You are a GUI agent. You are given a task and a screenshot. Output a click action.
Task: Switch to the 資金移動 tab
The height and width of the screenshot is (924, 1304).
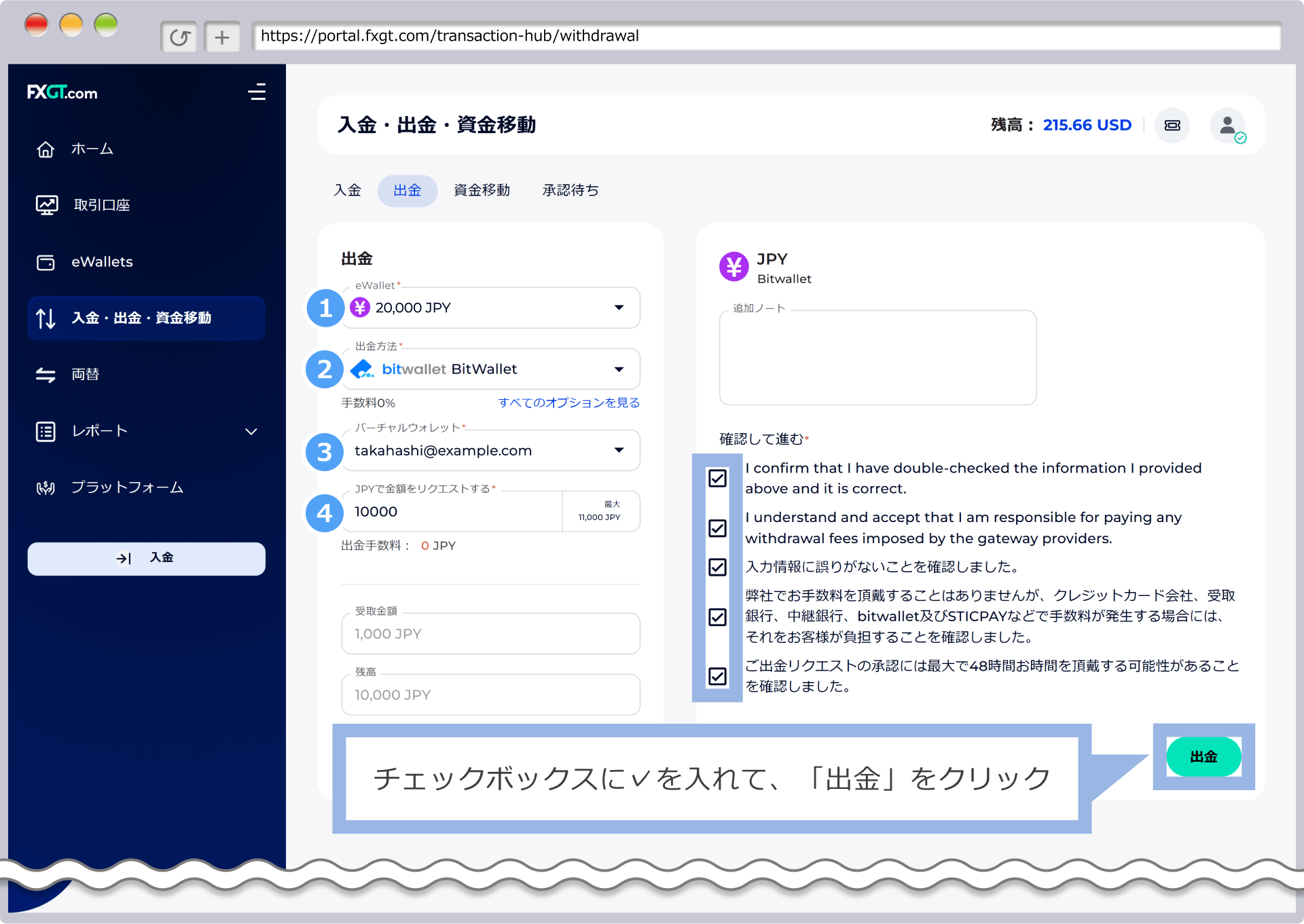pyautogui.click(x=482, y=190)
